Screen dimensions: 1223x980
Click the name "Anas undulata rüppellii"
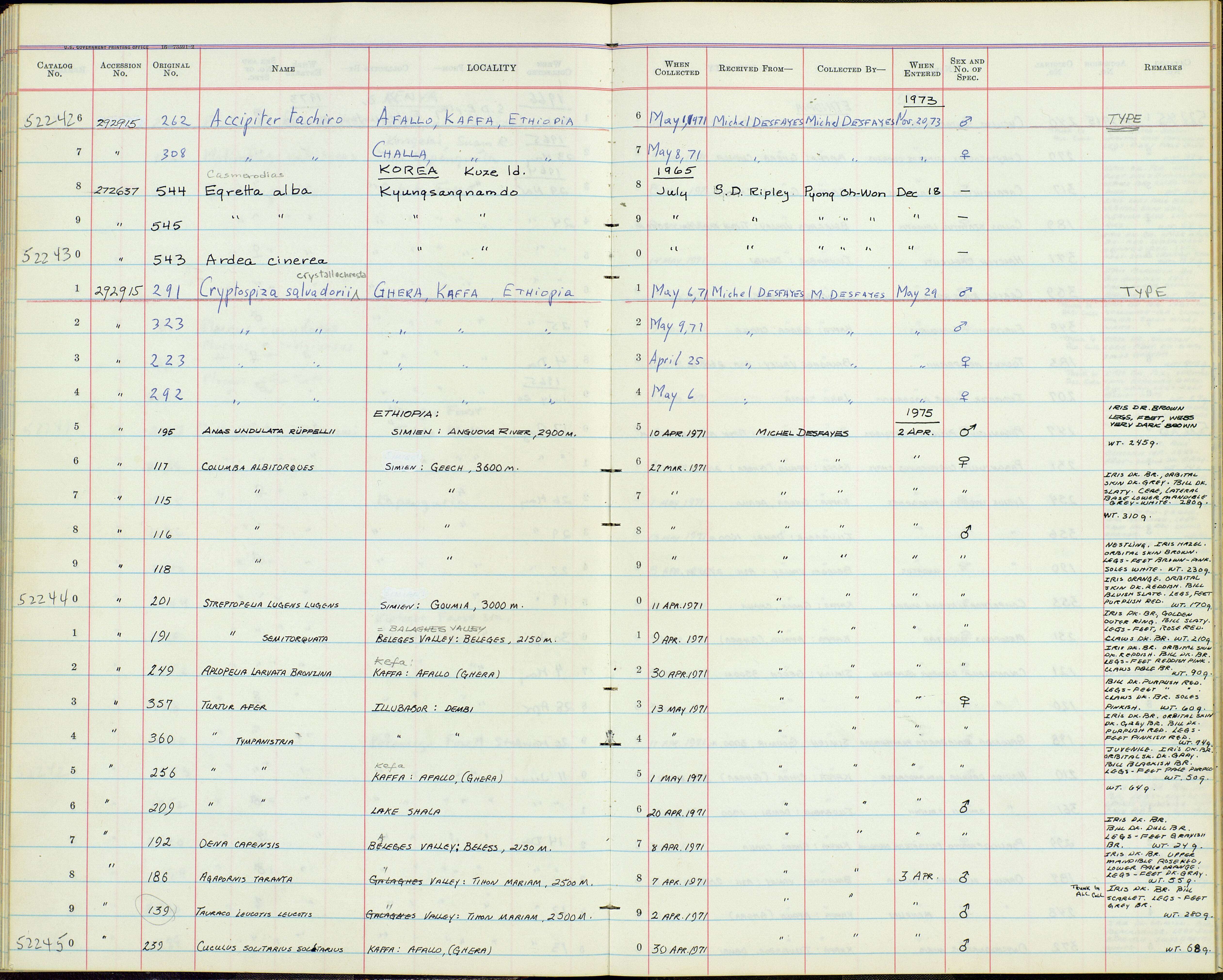tap(269, 431)
